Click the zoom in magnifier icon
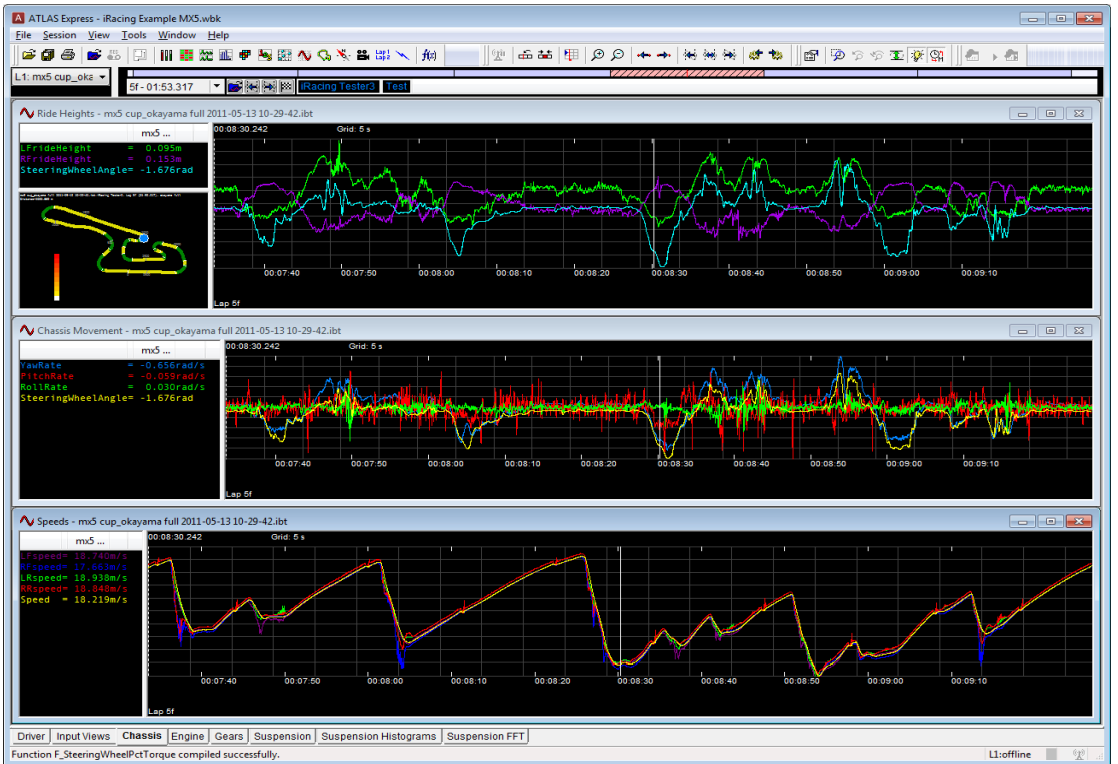1118x764 pixels. coord(597,55)
